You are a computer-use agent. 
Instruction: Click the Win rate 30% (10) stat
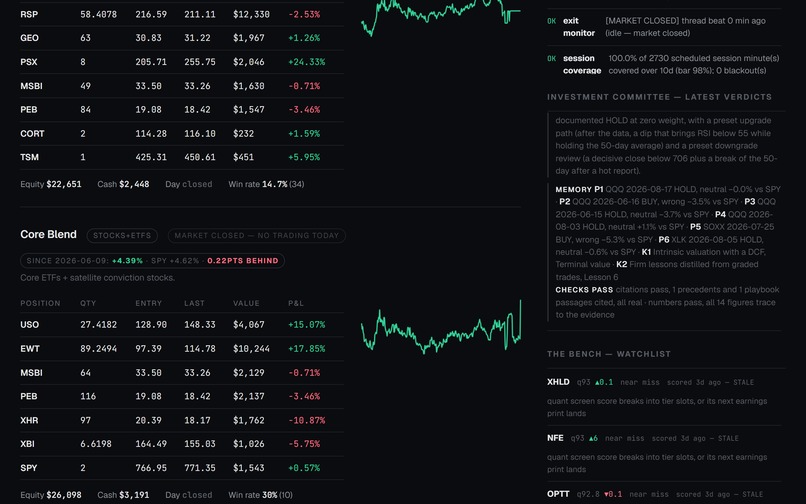coord(261,495)
